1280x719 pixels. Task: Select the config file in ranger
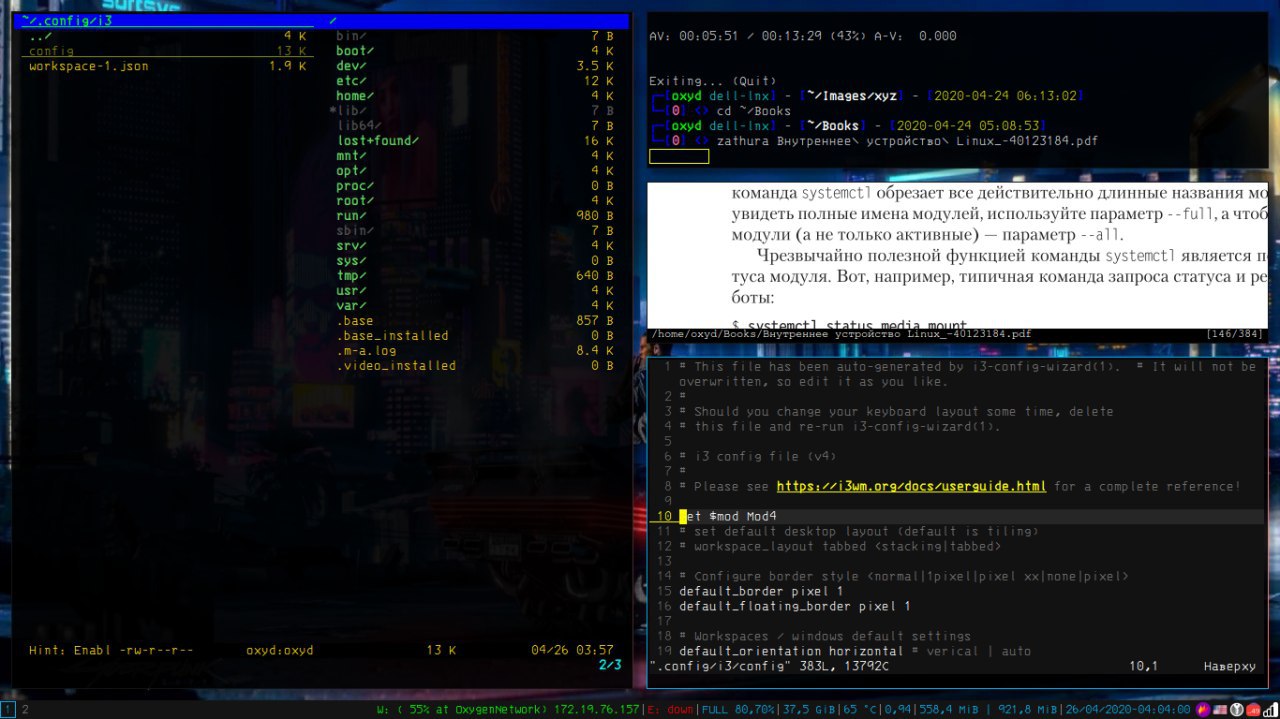tap(166, 51)
